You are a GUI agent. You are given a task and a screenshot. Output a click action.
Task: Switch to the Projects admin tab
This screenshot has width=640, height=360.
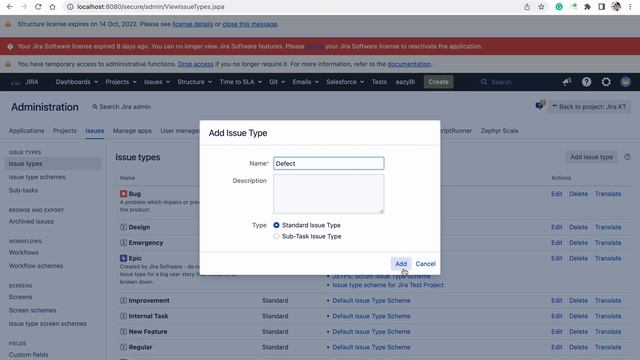click(x=64, y=131)
